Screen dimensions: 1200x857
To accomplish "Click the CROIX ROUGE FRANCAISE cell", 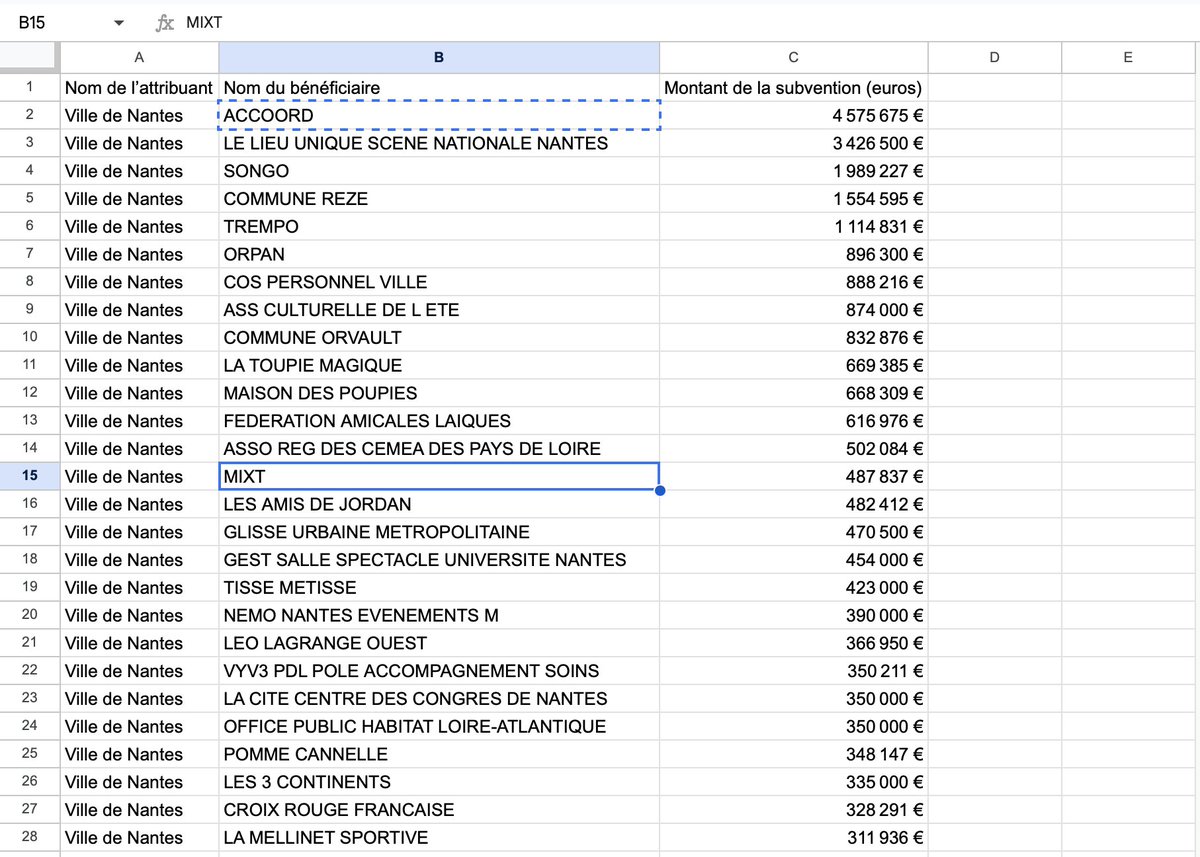I will 439,809.
